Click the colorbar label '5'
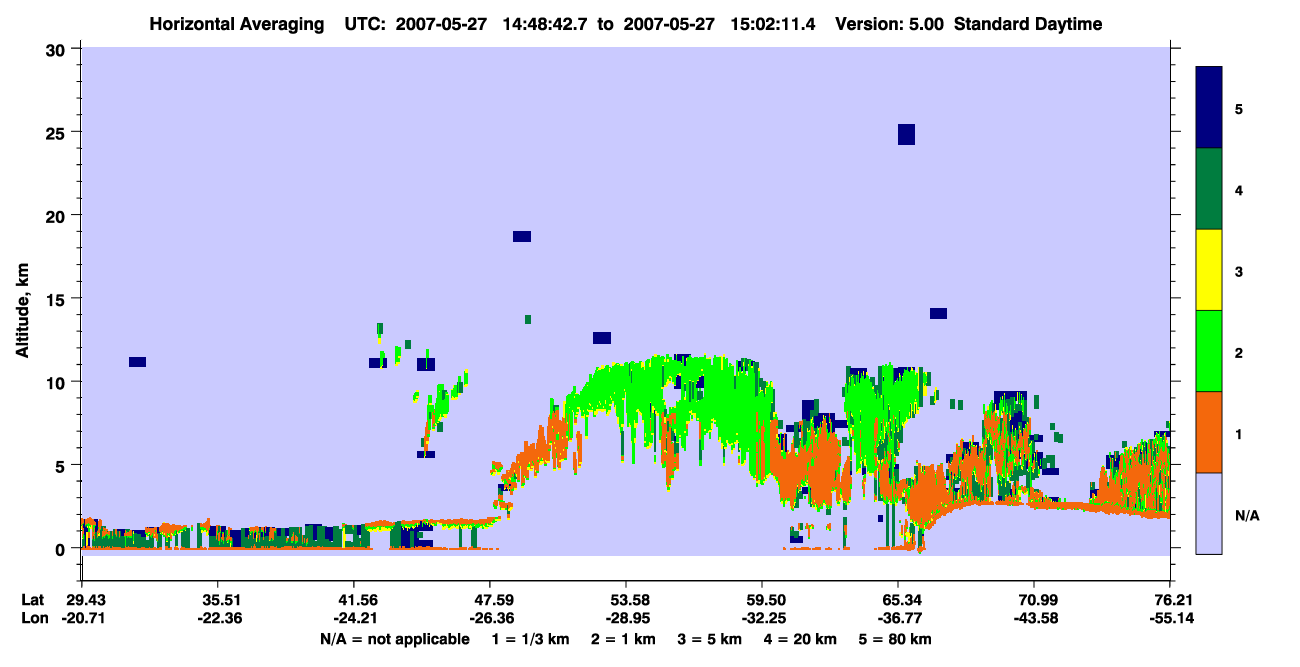Viewport: 1300px width, 667px height. [1239, 108]
